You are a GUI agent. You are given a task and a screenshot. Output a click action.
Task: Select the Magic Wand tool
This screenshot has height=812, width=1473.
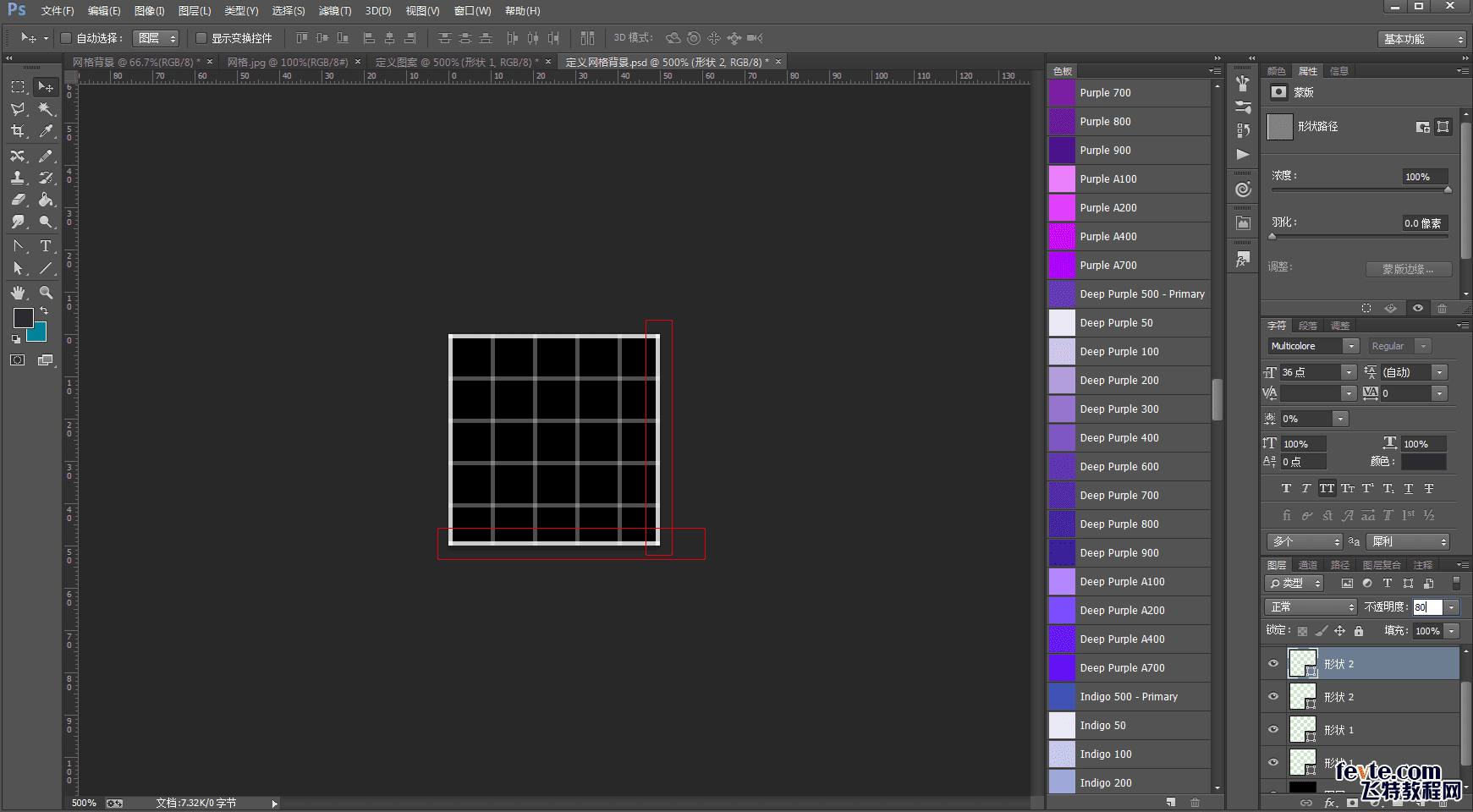(x=46, y=109)
